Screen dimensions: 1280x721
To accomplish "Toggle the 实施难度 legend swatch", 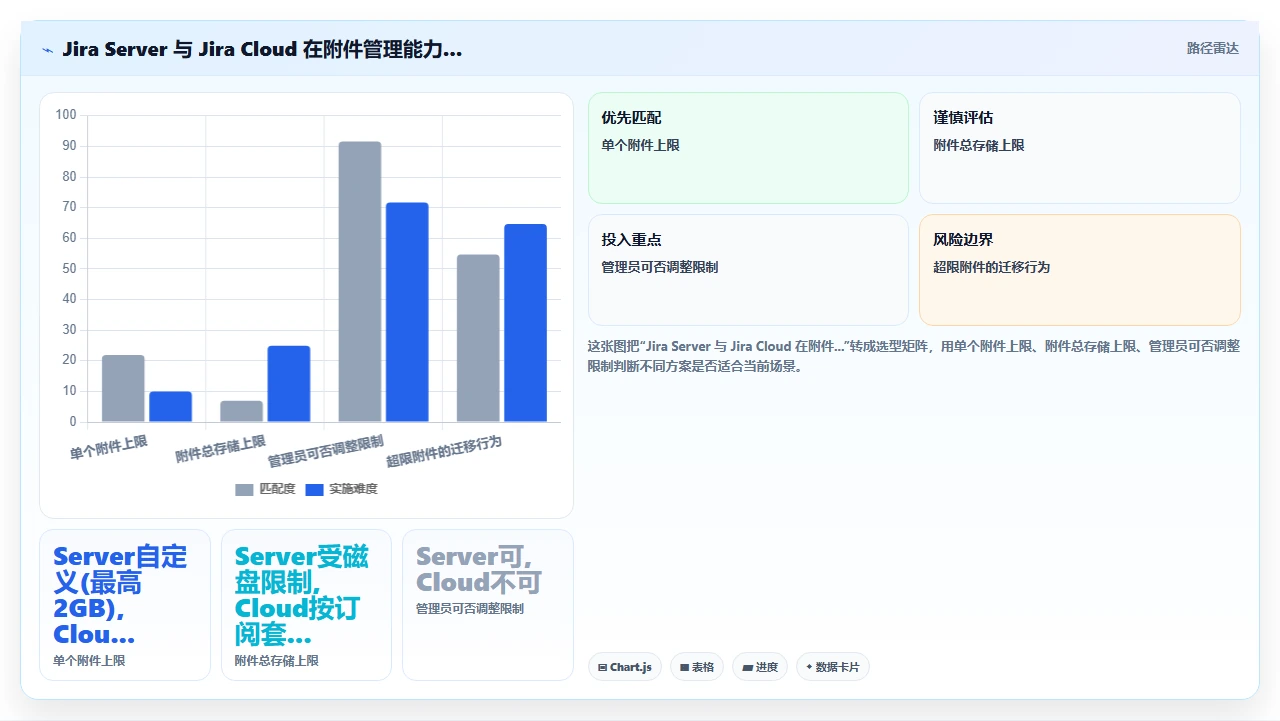I will point(314,489).
